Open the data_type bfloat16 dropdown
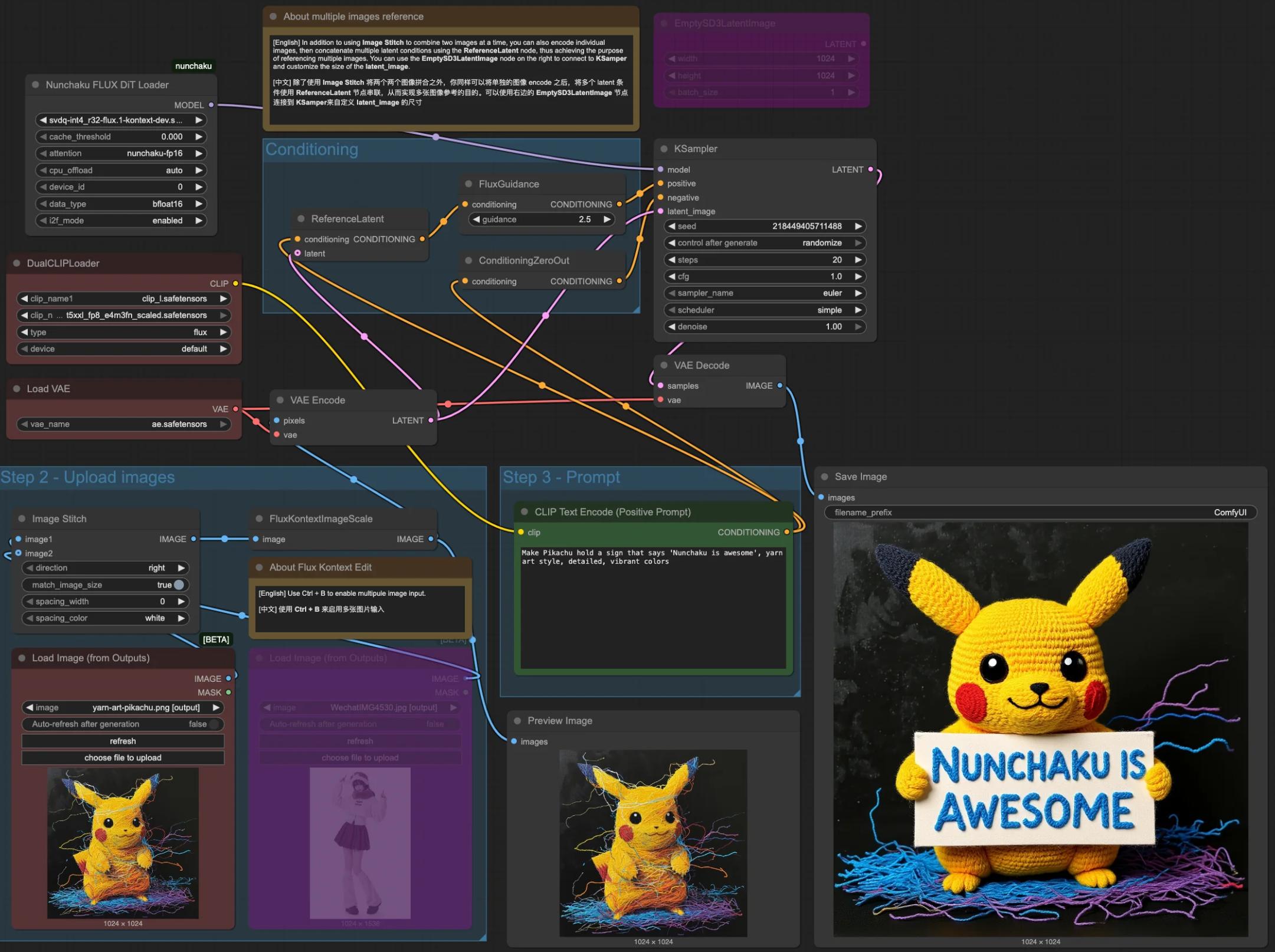Screen dimensions: 1275x952 (x=121, y=204)
